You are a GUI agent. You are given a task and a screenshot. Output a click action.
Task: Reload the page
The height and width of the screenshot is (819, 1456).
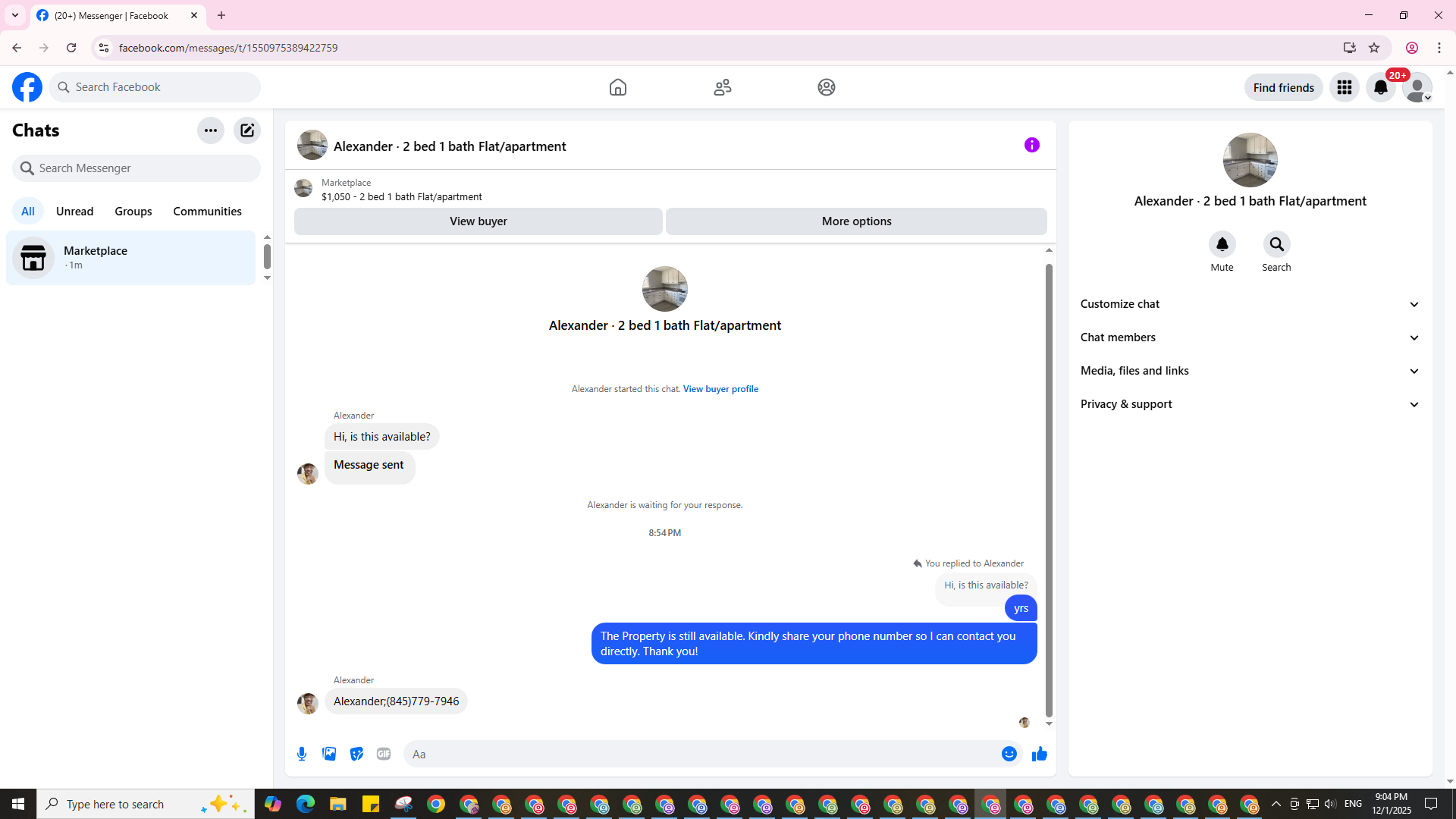tap(71, 48)
